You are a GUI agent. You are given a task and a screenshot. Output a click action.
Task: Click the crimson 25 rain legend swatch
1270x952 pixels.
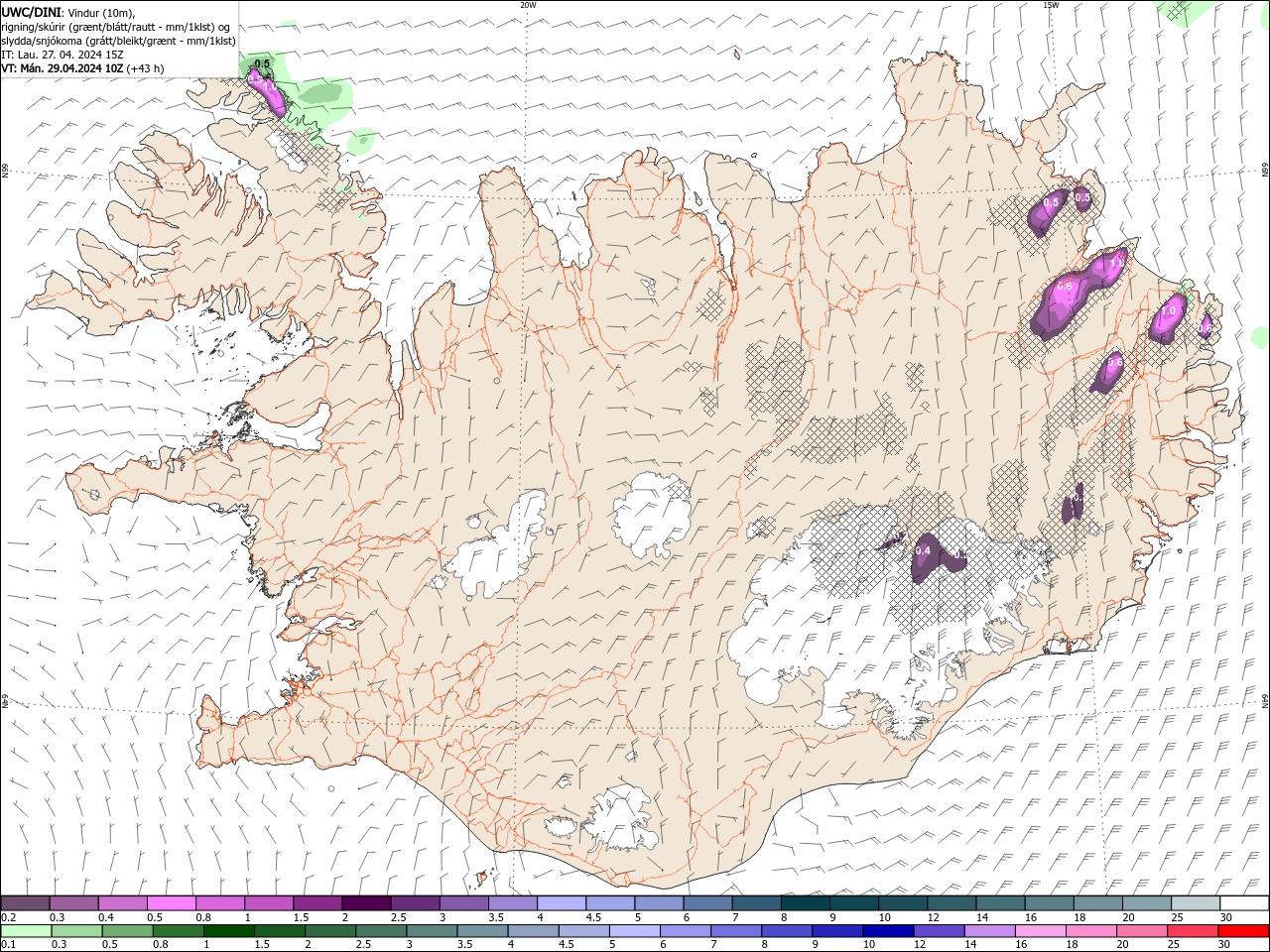click(1193, 931)
